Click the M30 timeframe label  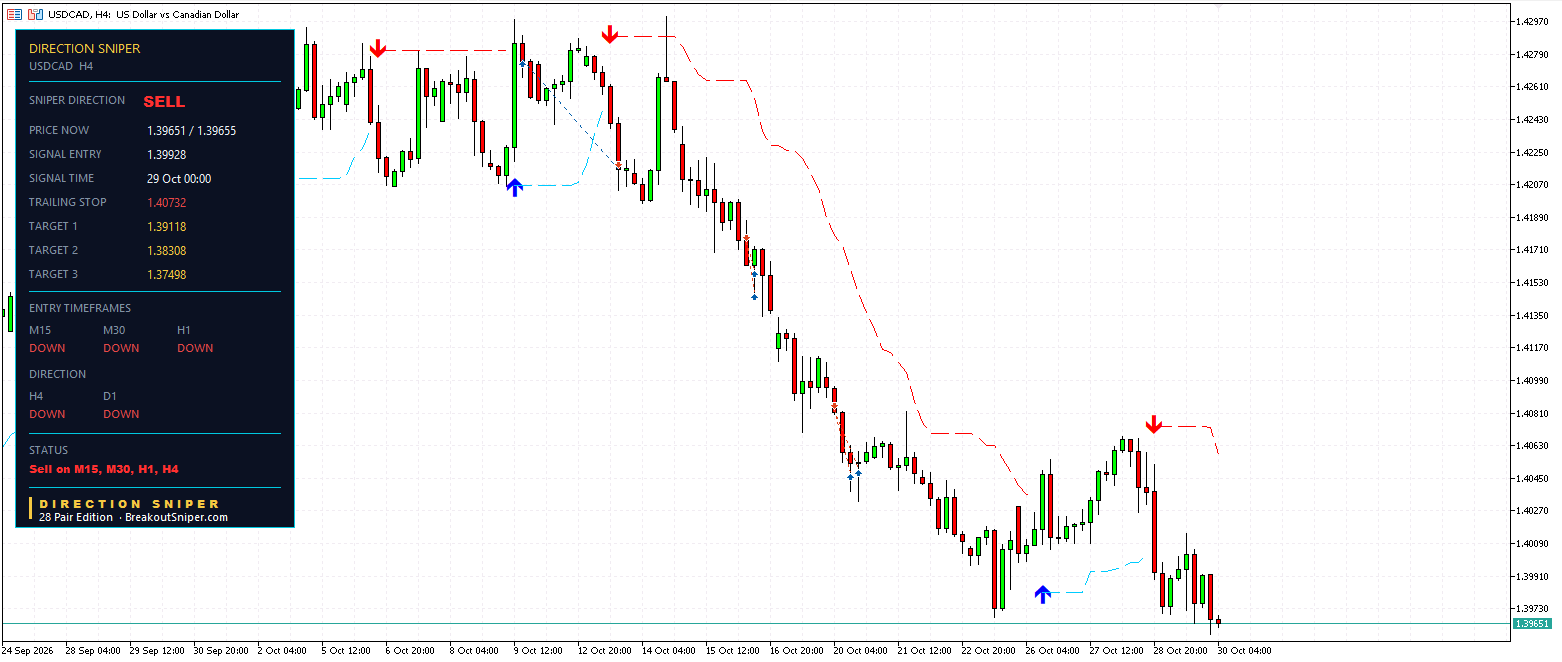click(114, 330)
